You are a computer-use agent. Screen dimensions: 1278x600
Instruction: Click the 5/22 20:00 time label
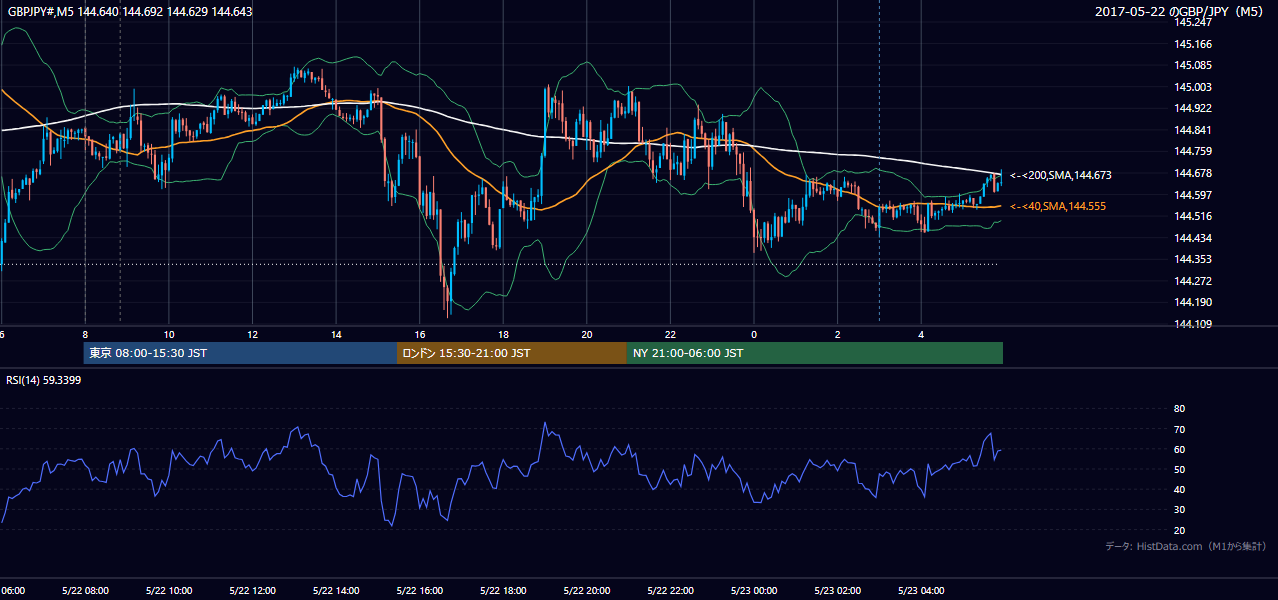[x=587, y=590]
